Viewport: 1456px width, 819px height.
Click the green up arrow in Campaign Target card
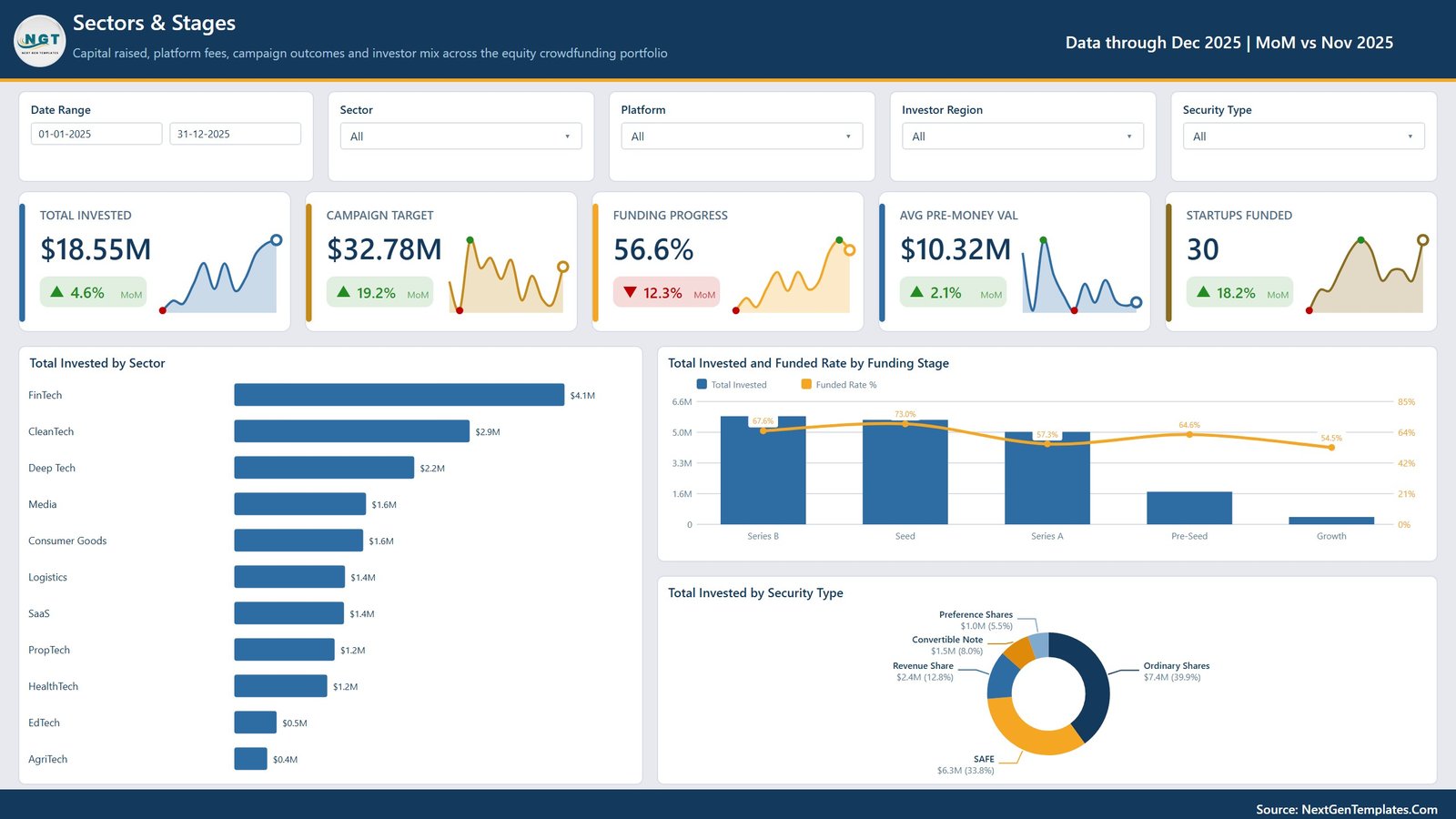343,292
